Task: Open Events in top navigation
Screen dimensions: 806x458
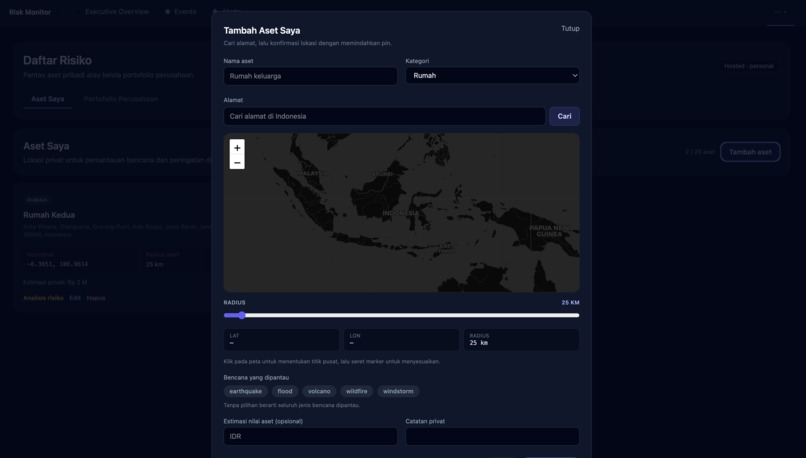Action: click(181, 12)
